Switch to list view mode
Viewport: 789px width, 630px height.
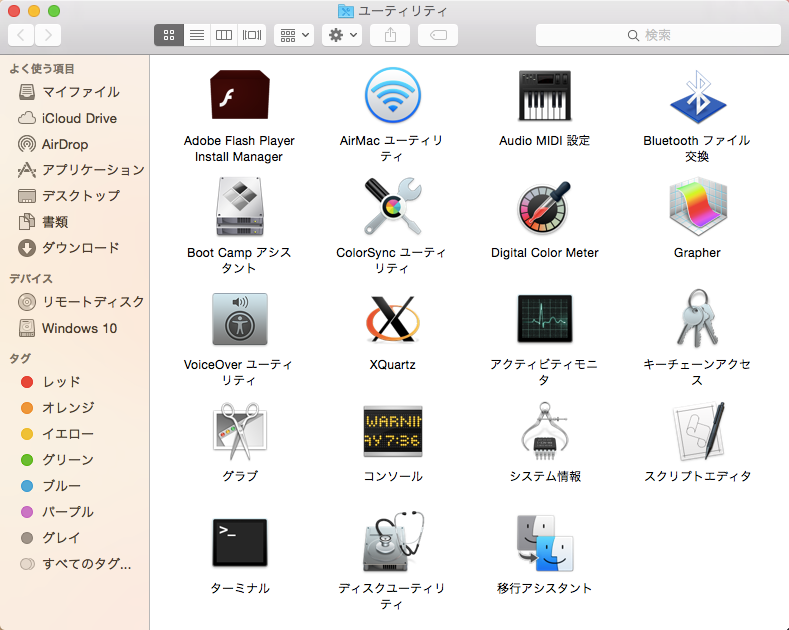[x=197, y=35]
